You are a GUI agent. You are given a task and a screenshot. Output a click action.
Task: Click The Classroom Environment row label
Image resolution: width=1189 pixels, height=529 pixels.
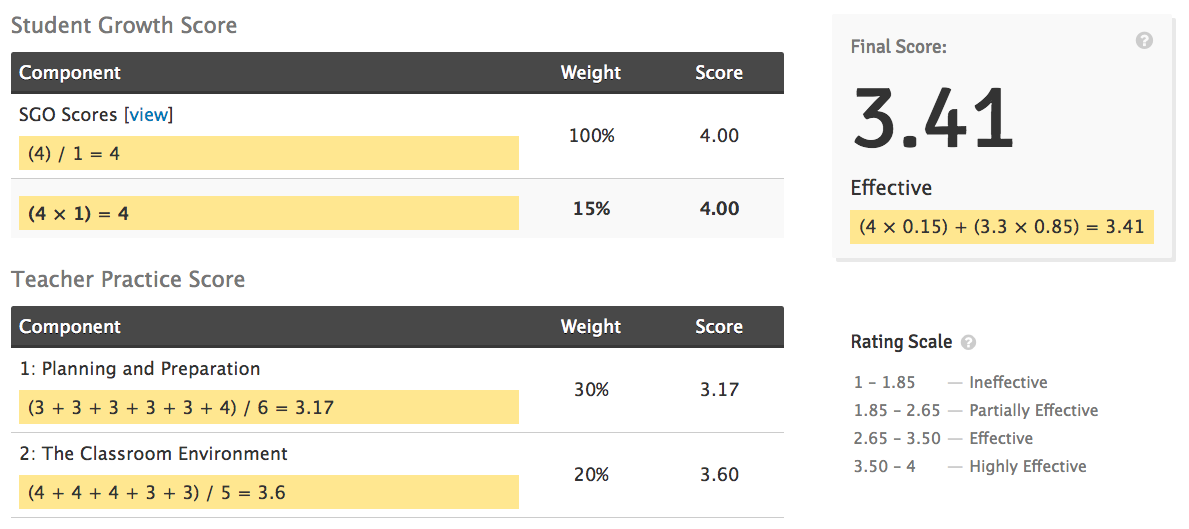154,454
